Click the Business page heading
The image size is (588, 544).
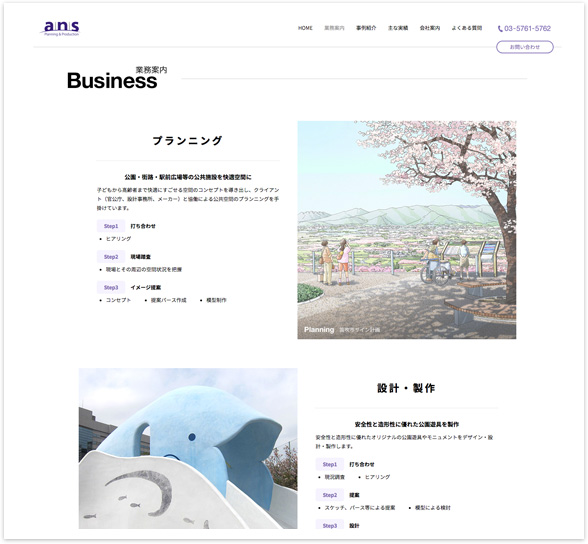click(x=112, y=81)
